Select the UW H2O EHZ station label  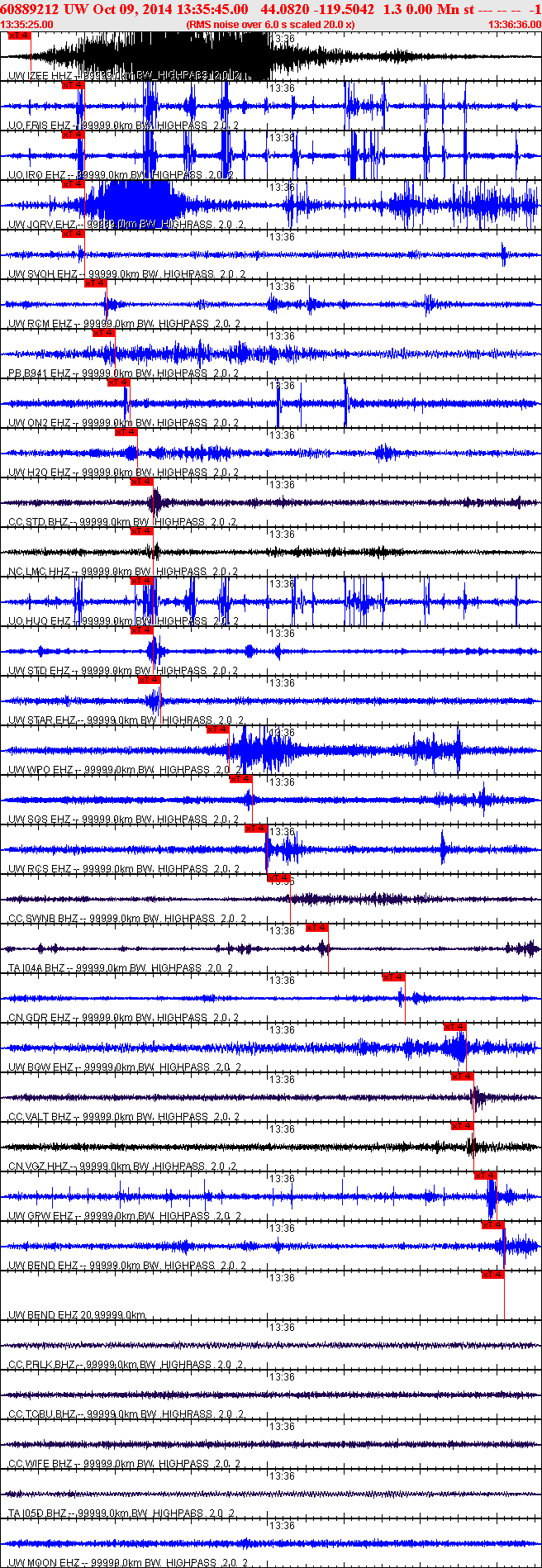tap(123, 473)
